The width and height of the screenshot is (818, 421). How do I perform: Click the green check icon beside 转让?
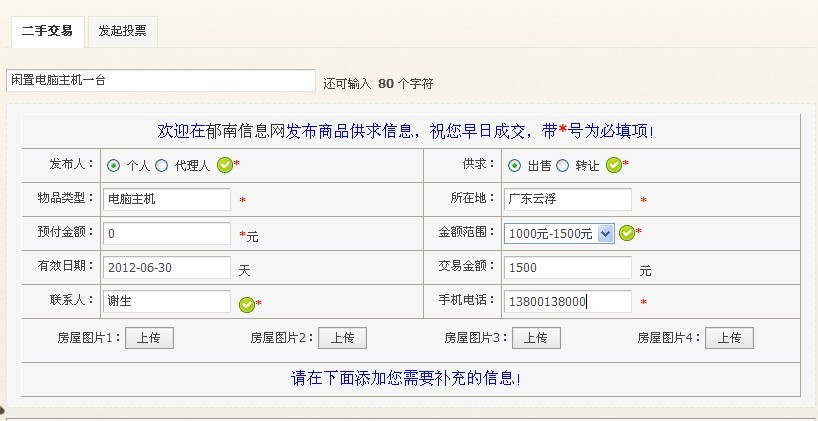(x=614, y=165)
